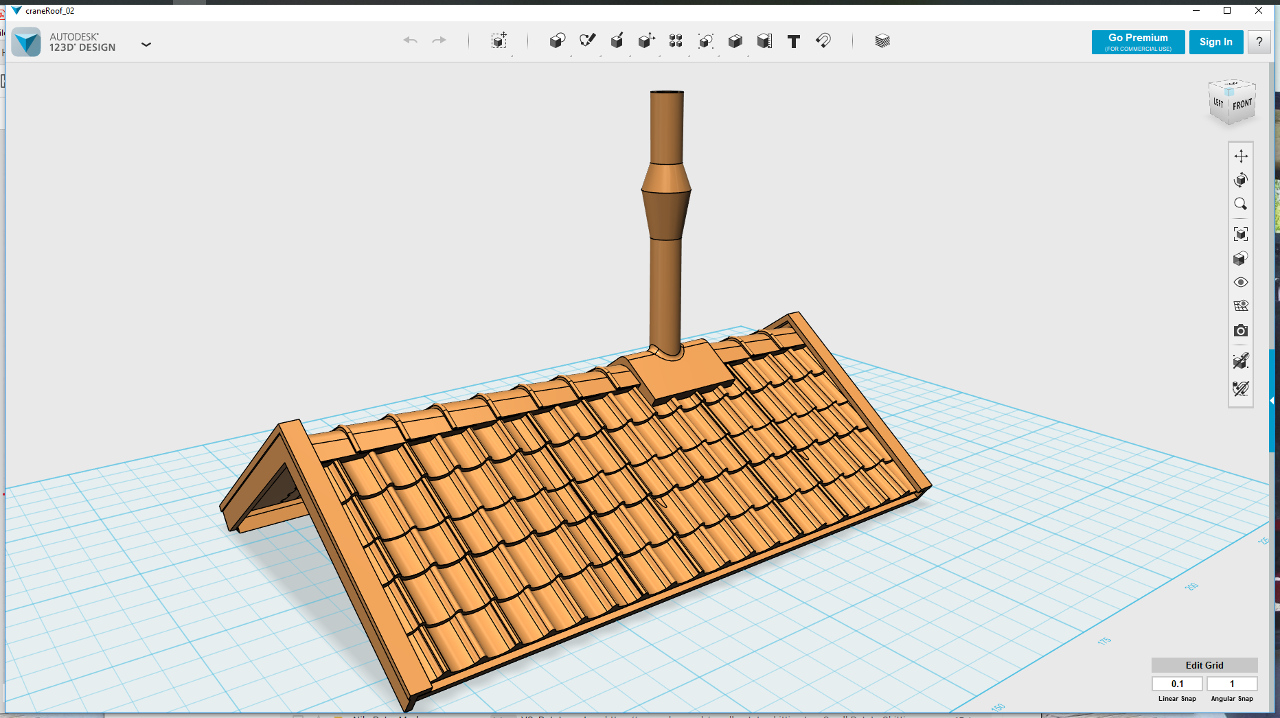Redo the last action
This screenshot has height=718, width=1280.
439,41
